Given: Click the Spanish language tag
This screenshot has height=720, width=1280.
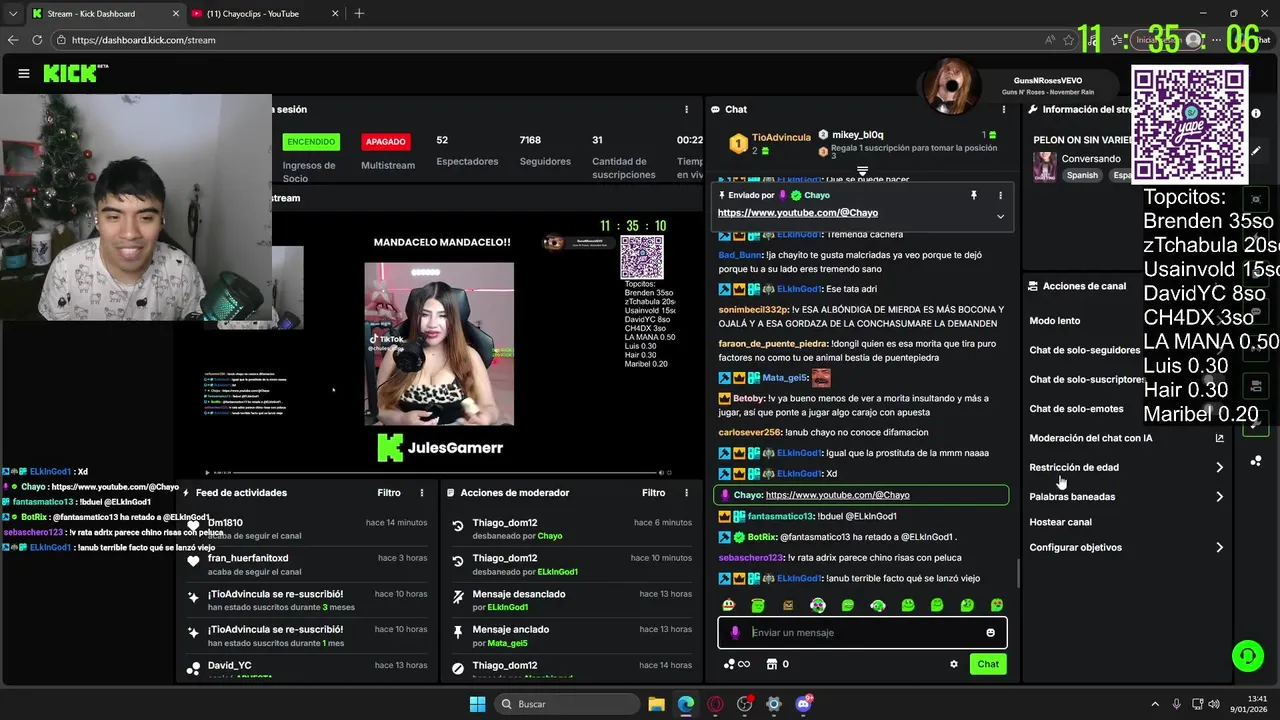Looking at the screenshot, I should pos(1082,175).
